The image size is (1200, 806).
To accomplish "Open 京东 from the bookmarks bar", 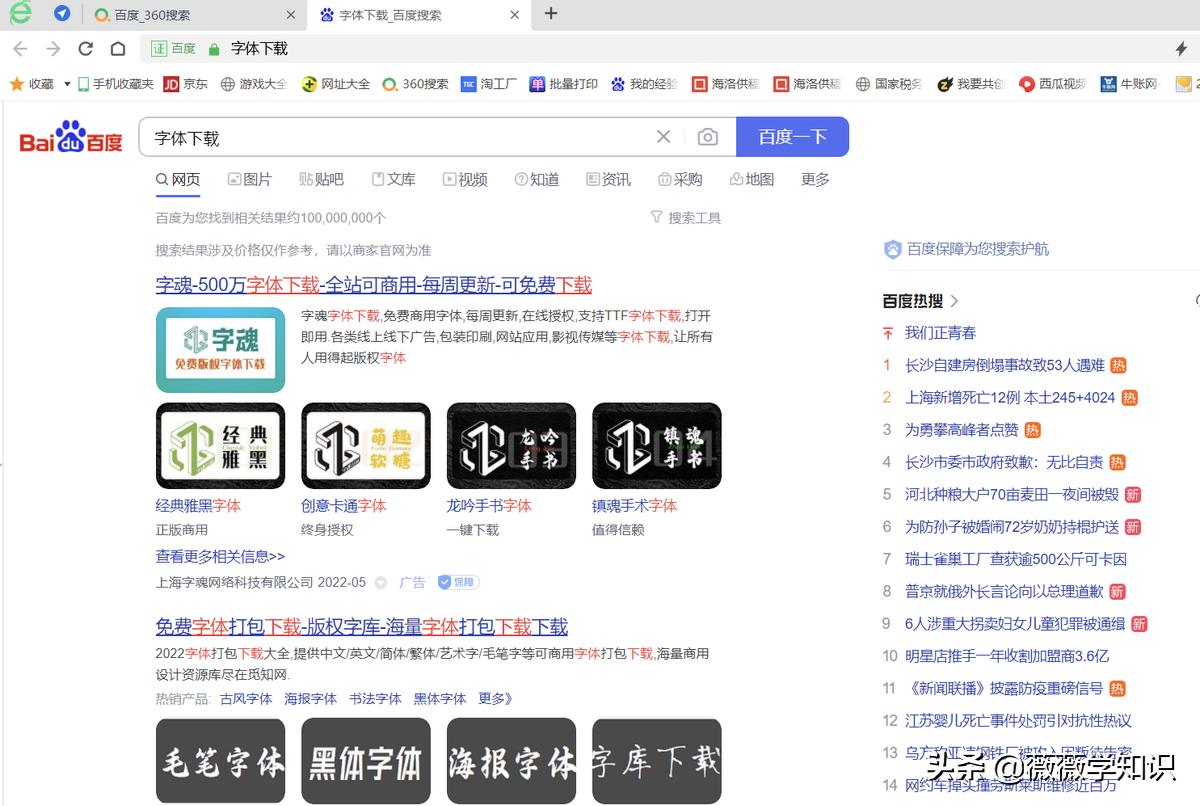I will tap(185, 84).
